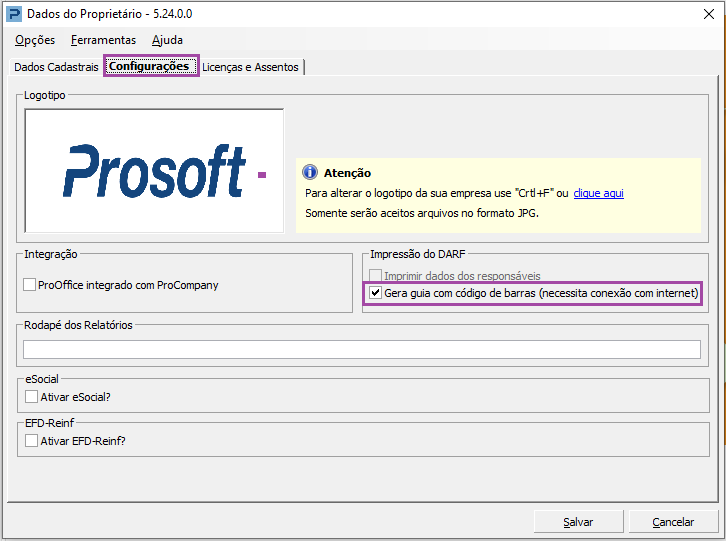
Task: Switch to the Dados Cadastrais tab
Action: click(56, 67)
